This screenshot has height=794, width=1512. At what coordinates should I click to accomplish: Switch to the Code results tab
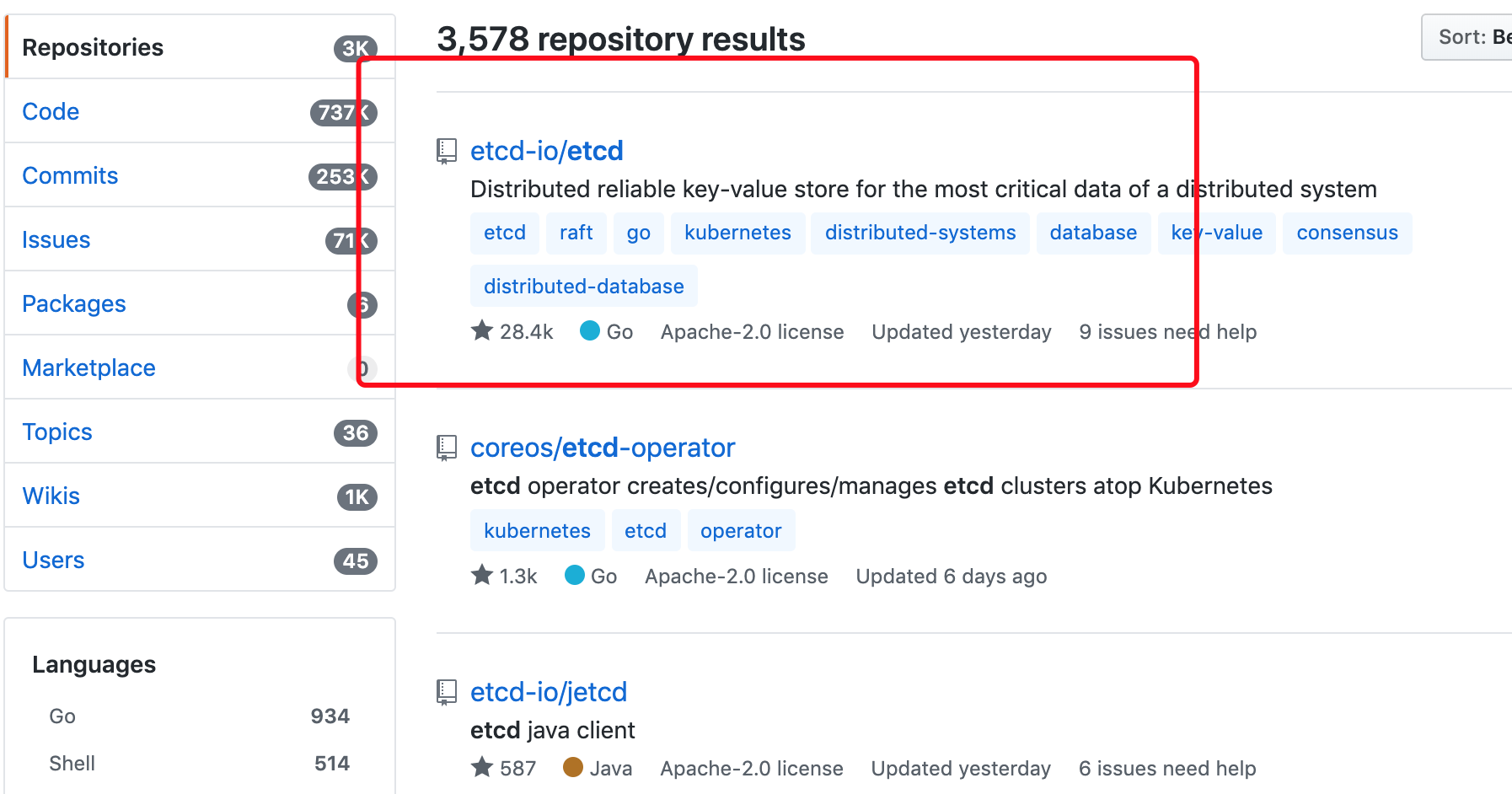pyautogui.click(x=51, y=111)
